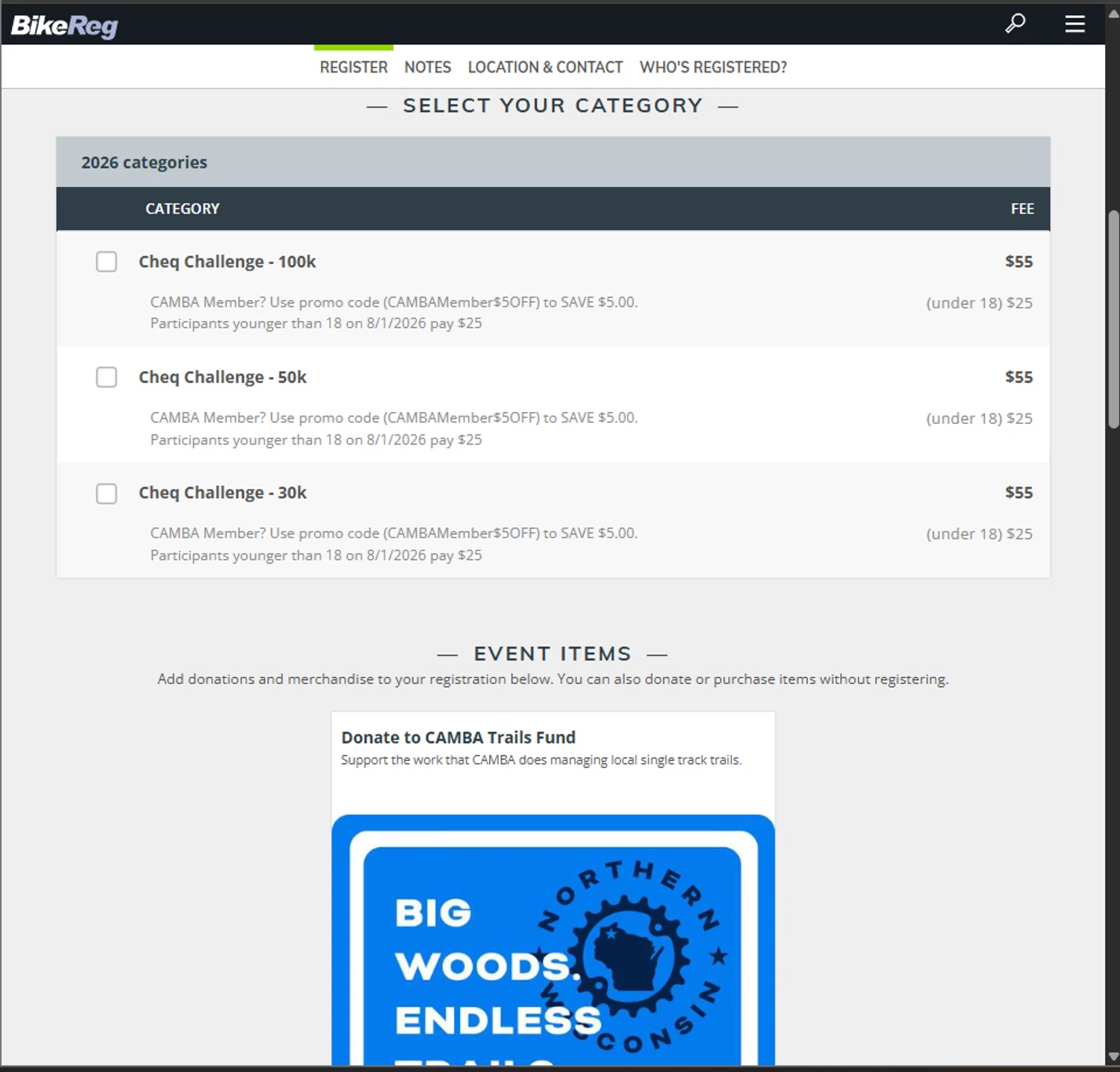
Task: Click the Cheq Challenge - 30k label
Action: [223, 493]
